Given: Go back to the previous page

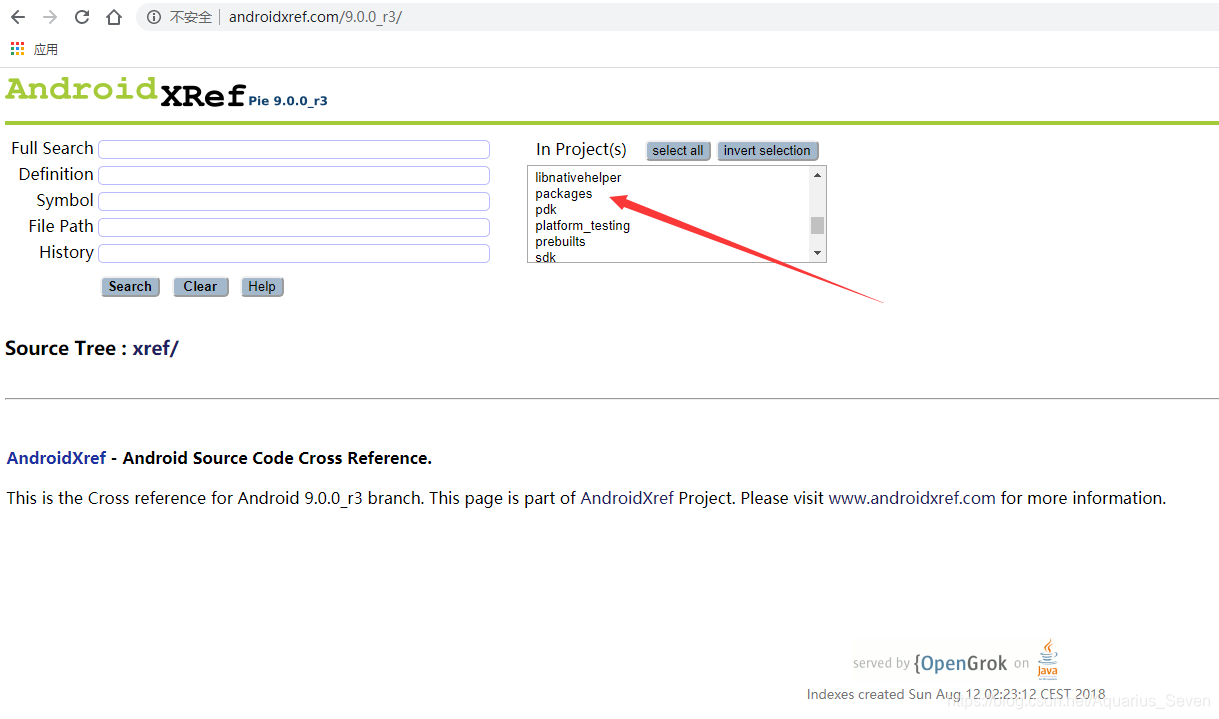Looking at the screenshot, I should point(18,17).
